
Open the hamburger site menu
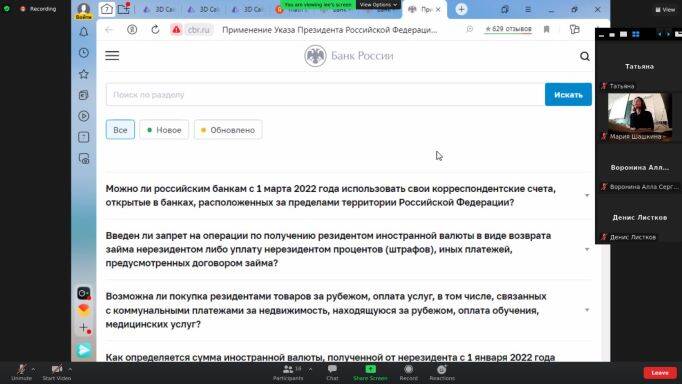click(112, 56)
